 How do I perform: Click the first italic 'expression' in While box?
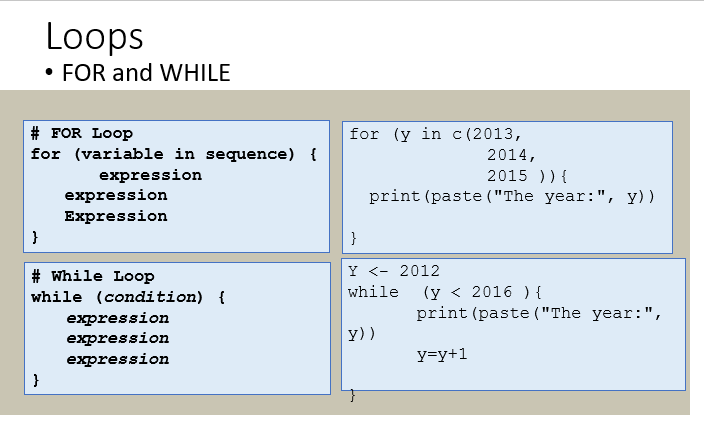tap(118, 318)
